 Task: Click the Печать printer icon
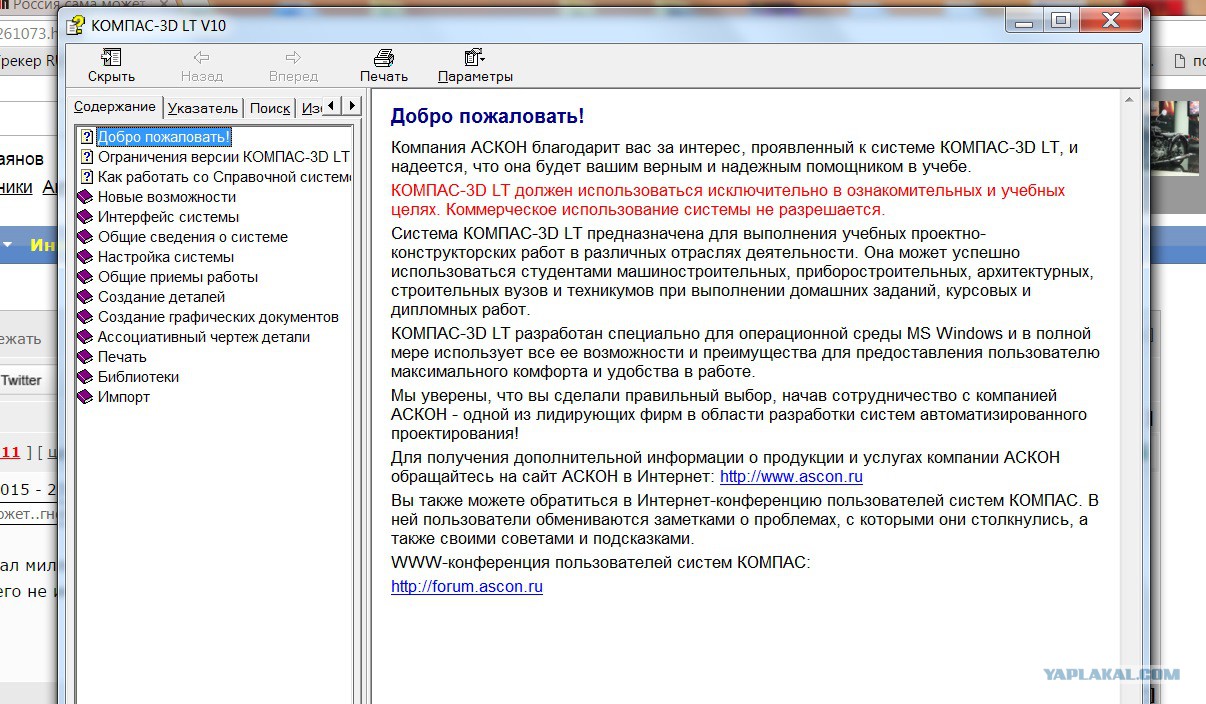click(384, 58)
